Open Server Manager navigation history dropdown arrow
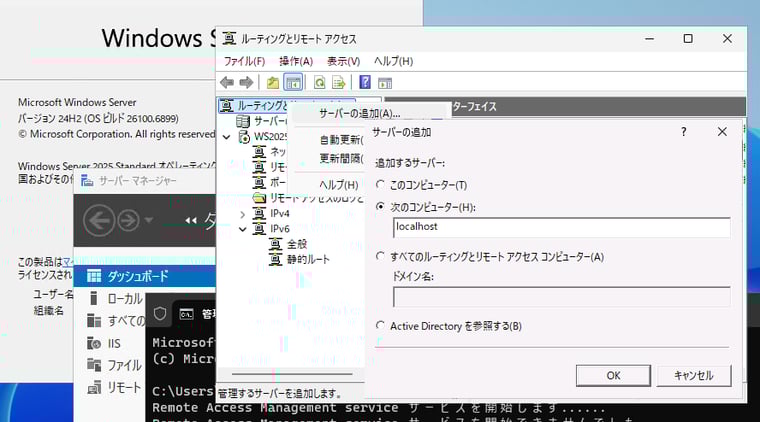This screenshot has height=422, width=760. 149,220
